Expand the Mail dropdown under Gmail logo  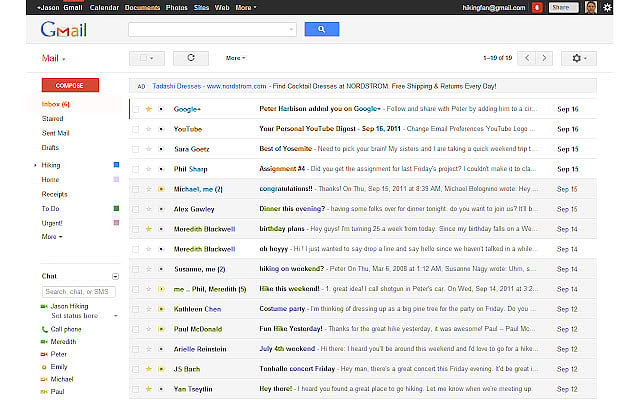click(53, 58)
